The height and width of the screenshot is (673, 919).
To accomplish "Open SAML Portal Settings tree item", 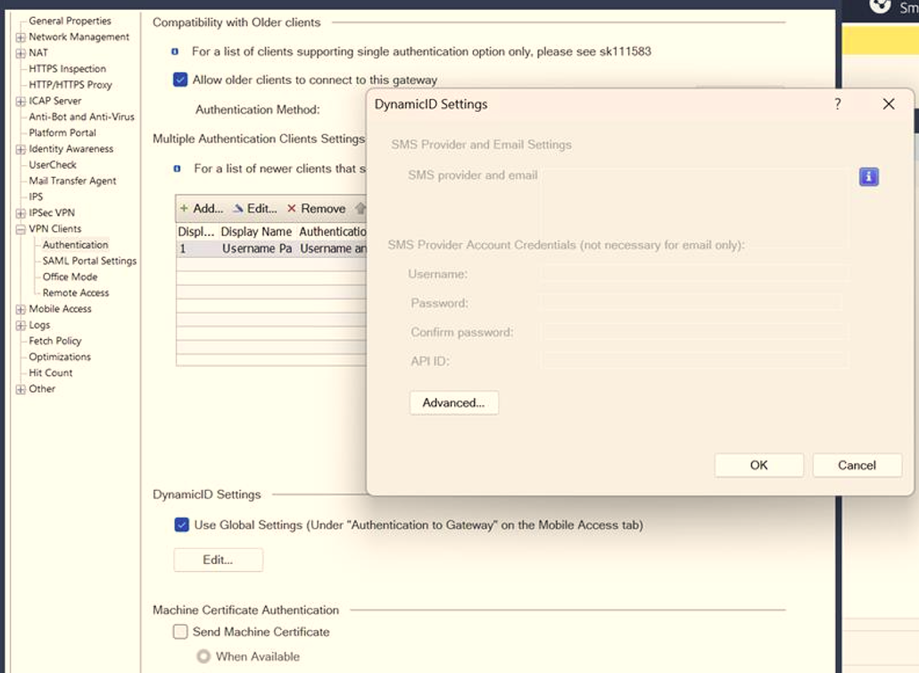I will pyautogui.click(x=89, y=260).
